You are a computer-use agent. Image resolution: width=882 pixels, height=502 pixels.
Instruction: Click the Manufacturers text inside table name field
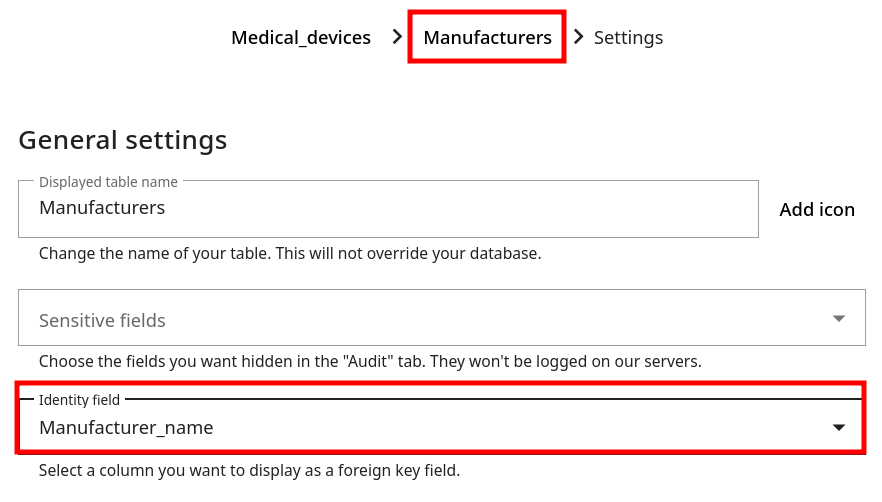tap(102, 208)
